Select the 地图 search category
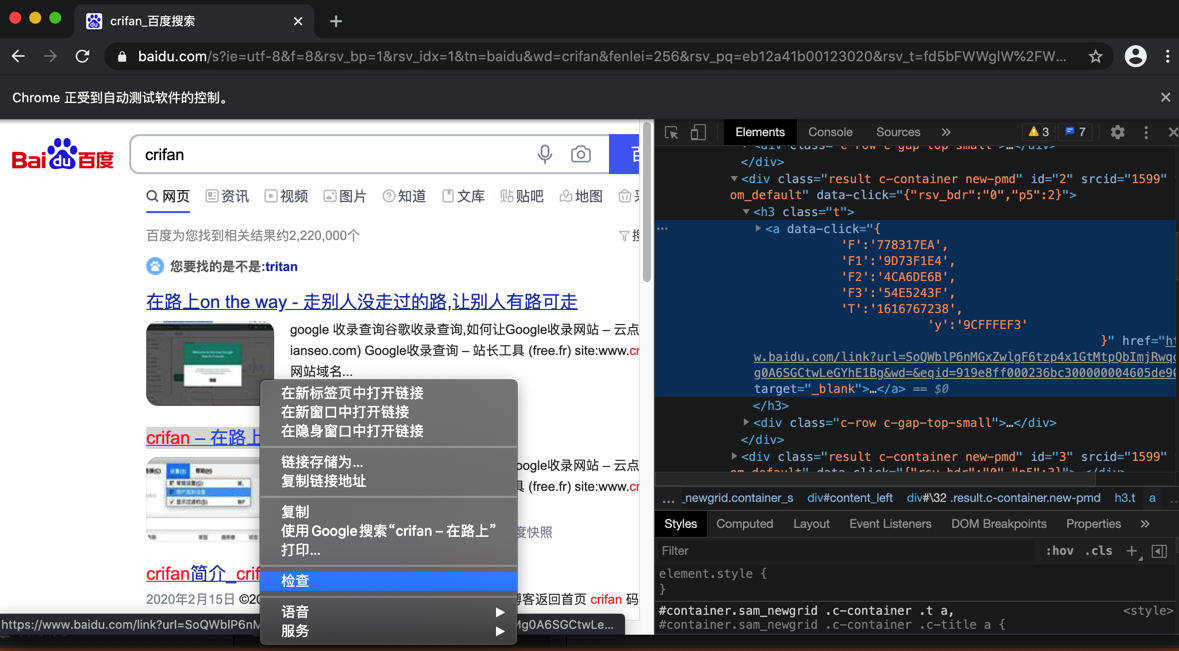This screenshot has width=1179, height=651. coord(581,196)
